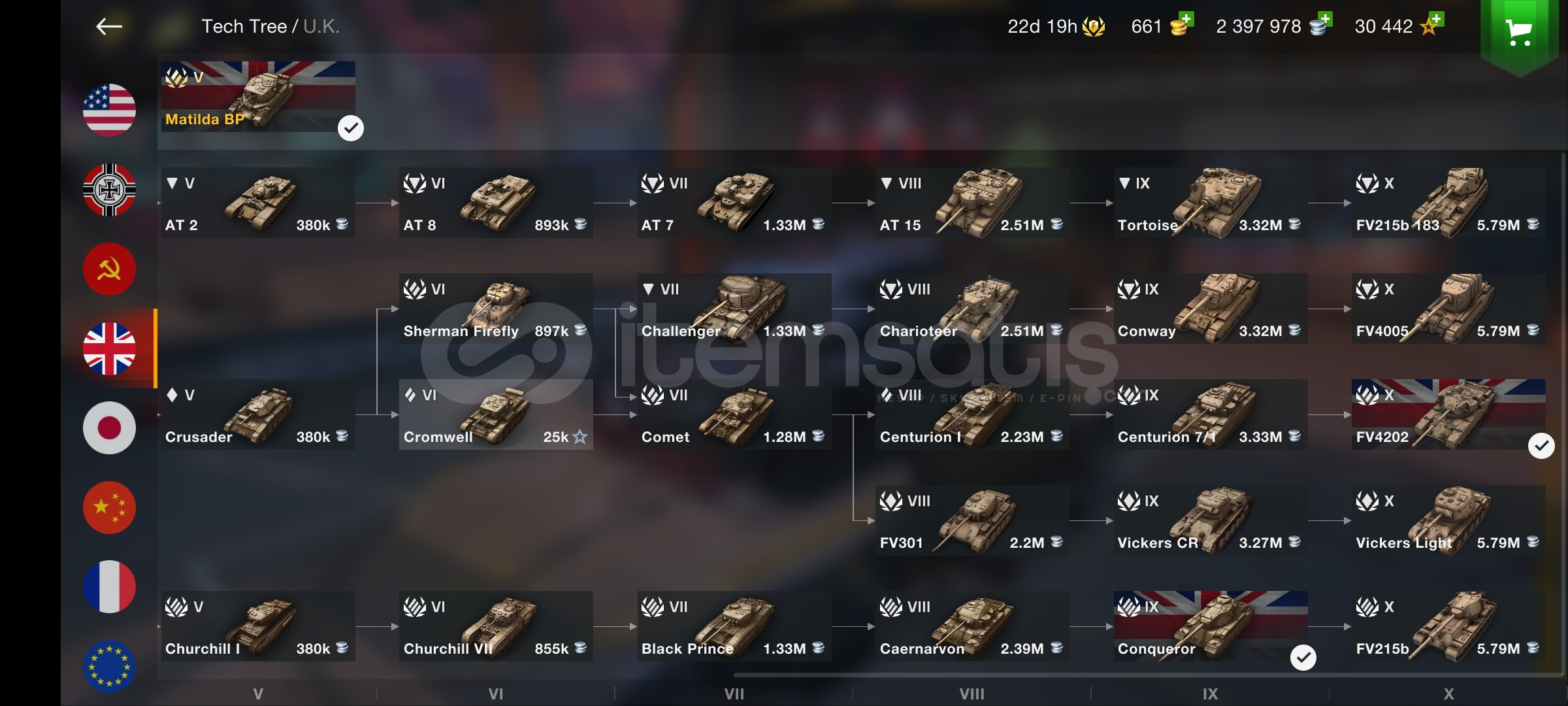1568x706 pixels.
Task: Select the China nation flag
Action: [109, 507]
